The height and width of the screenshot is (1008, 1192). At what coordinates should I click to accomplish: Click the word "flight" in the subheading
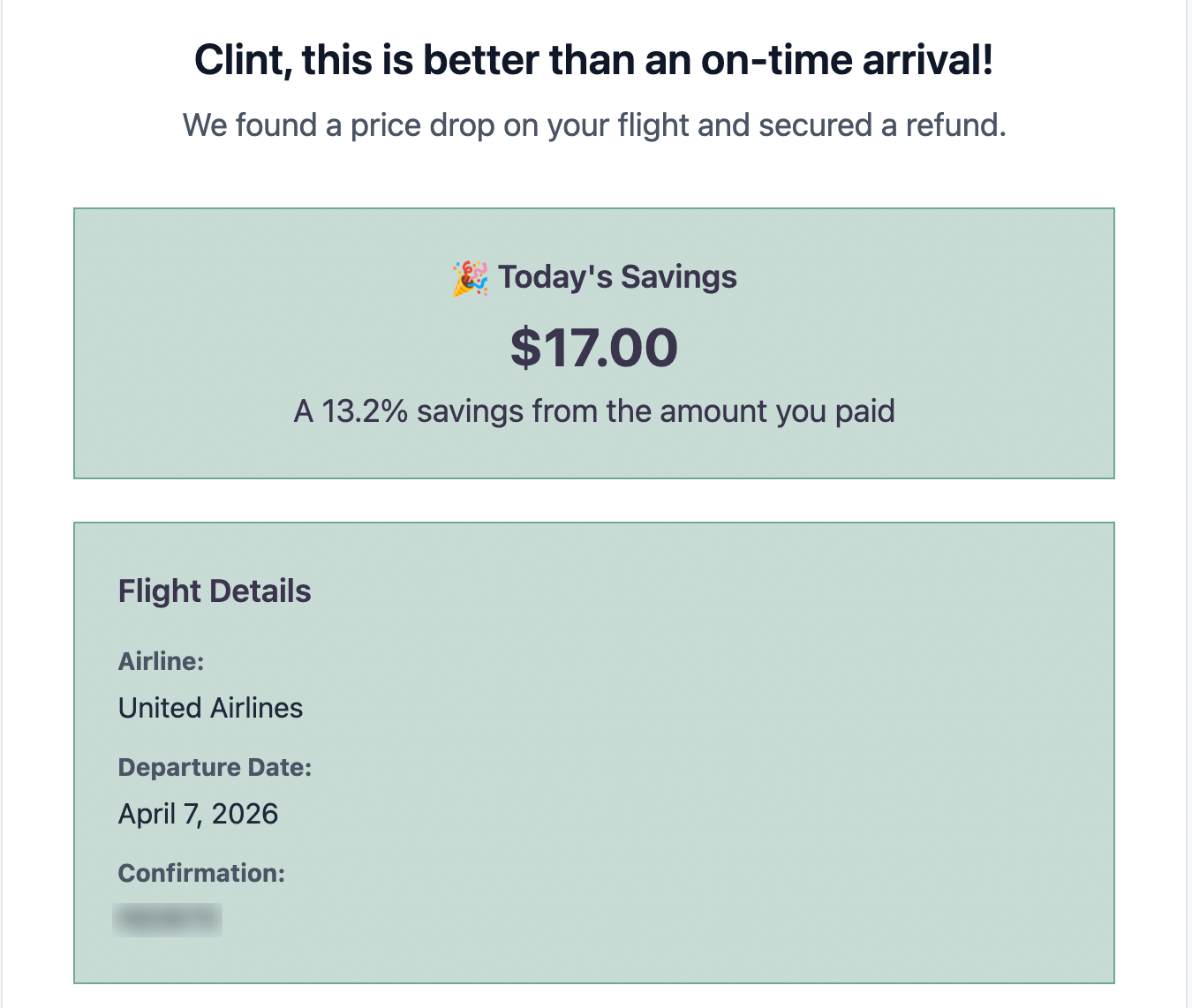tap(653, 125)
